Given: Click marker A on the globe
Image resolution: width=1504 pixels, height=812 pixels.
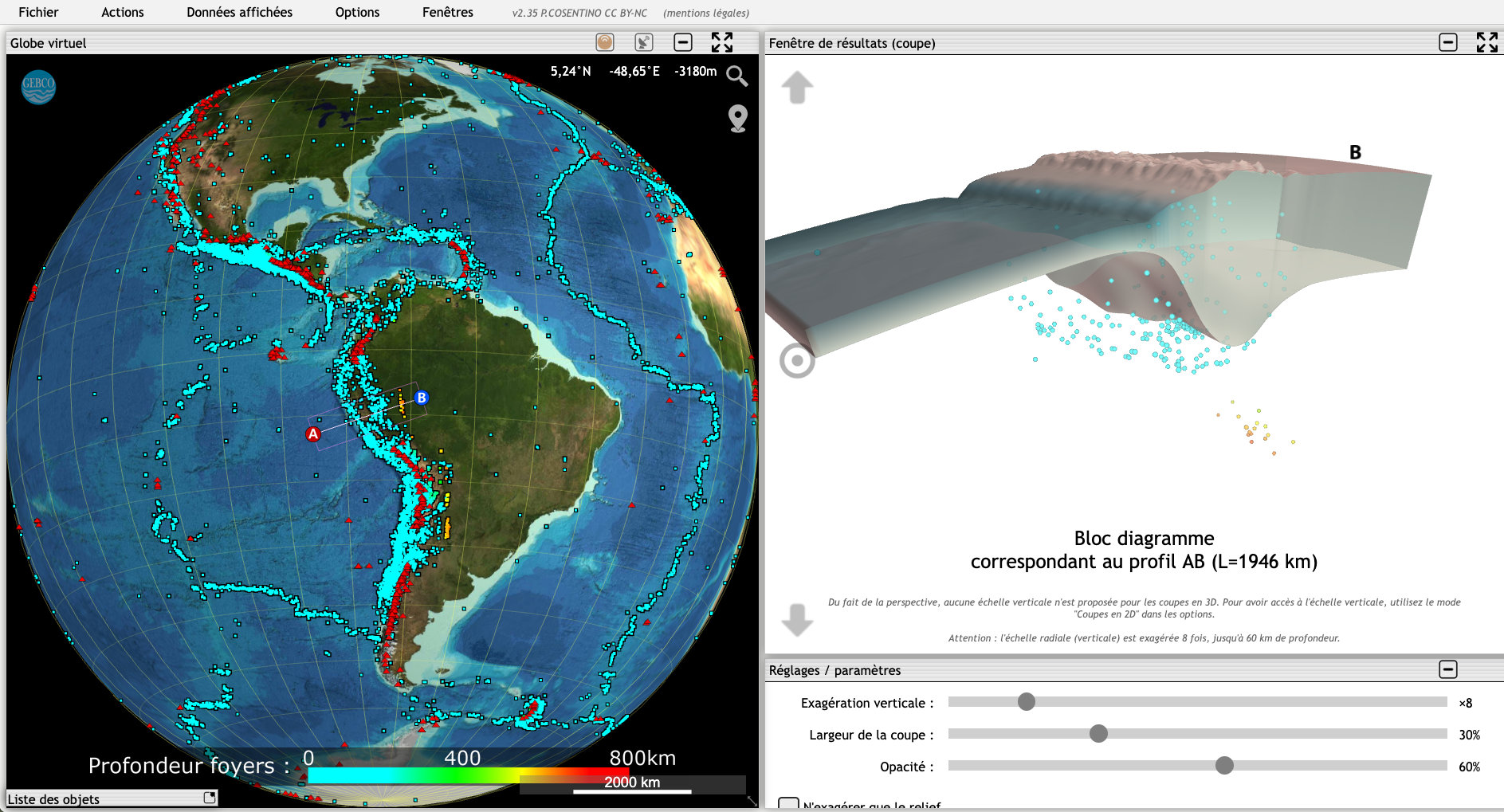Looking at the screenshot, I should [x=313, y=434].
